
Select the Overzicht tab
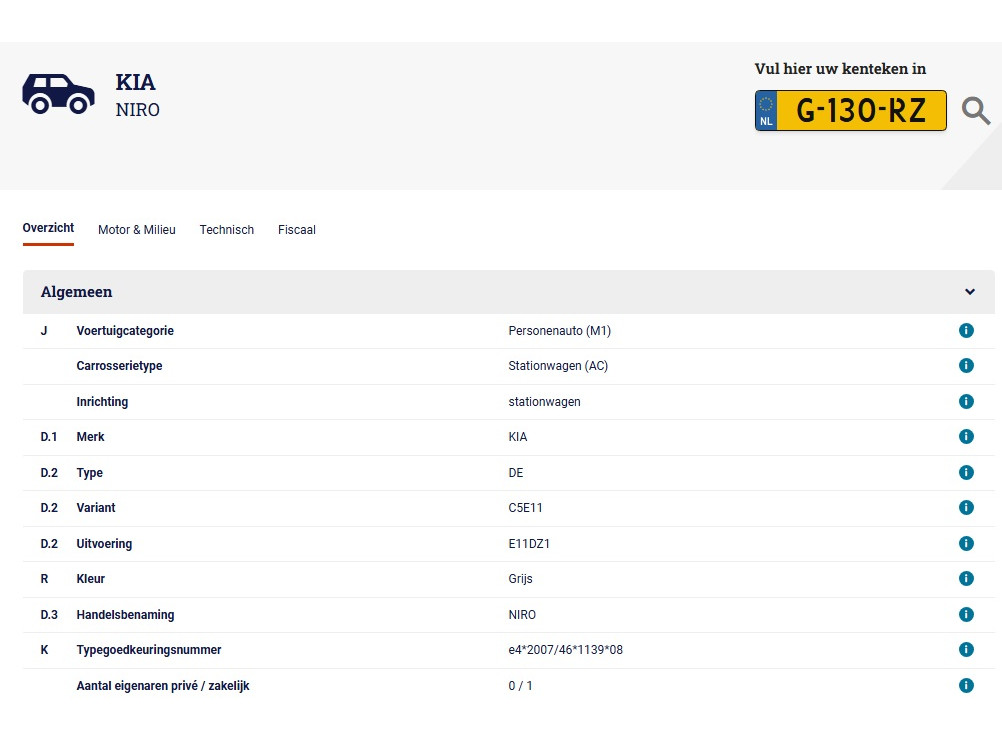pyautogui.click(x=48, y=228)
